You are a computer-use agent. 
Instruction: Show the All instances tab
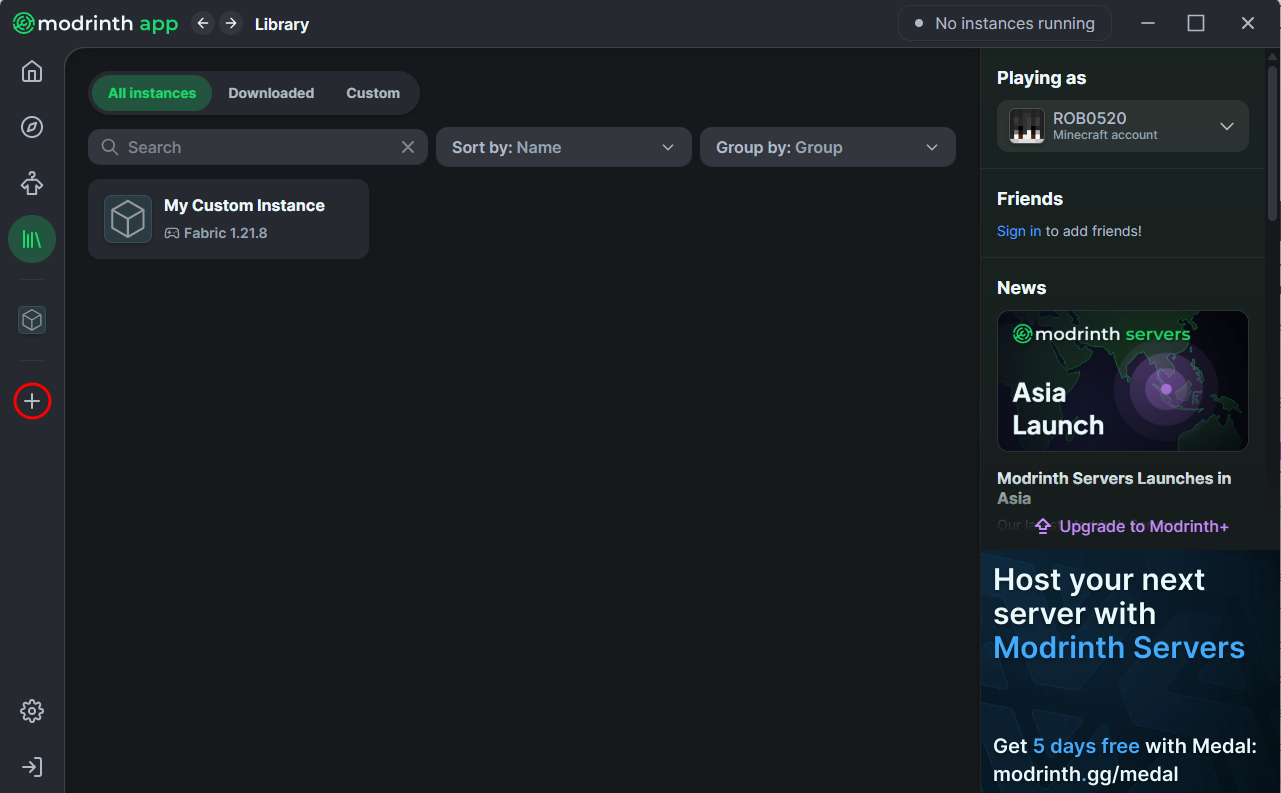pos(152,93)
